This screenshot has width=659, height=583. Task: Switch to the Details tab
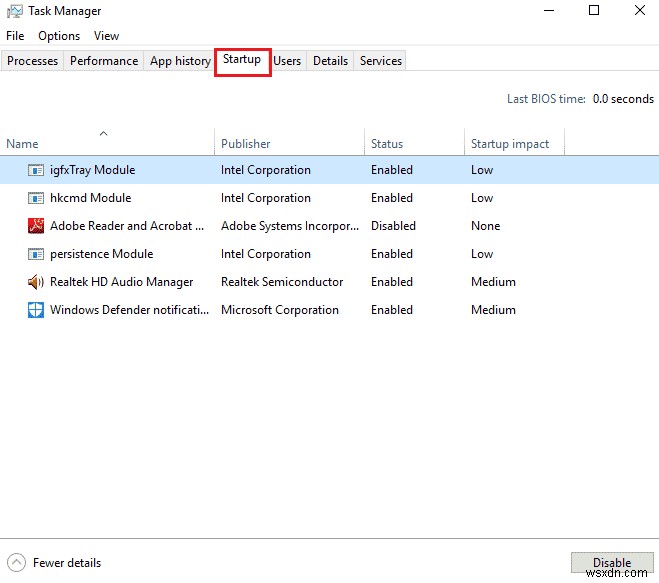pos(330,61)
